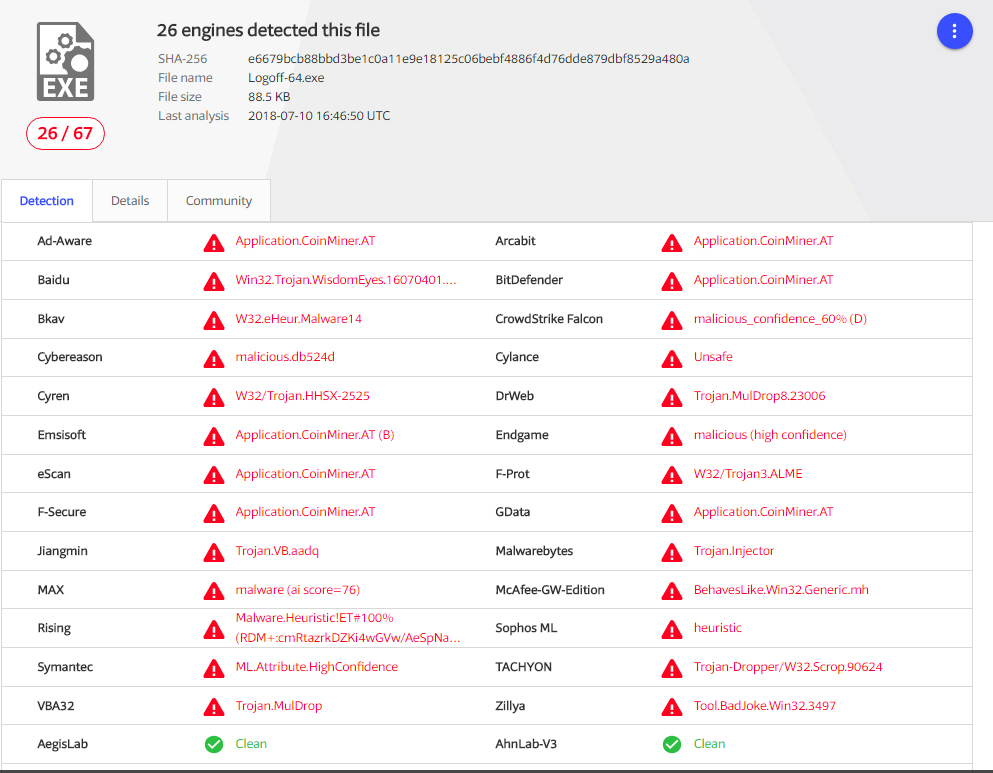Click the warning icon in TACHYON row
Image resolution: width=993 pixels, height=773 pixels.
click(x=672, y=669)
